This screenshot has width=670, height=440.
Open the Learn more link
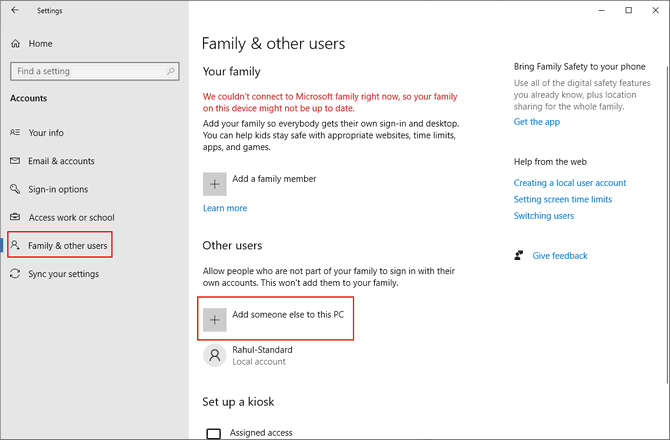225,208
